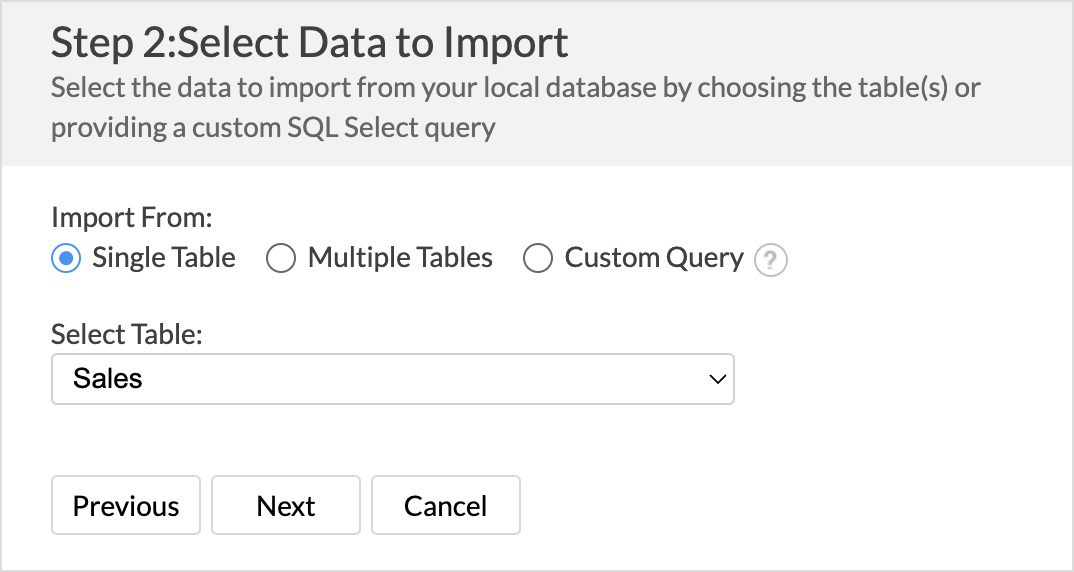
Task: Click the Import From label
Action: tap(132, 217)
